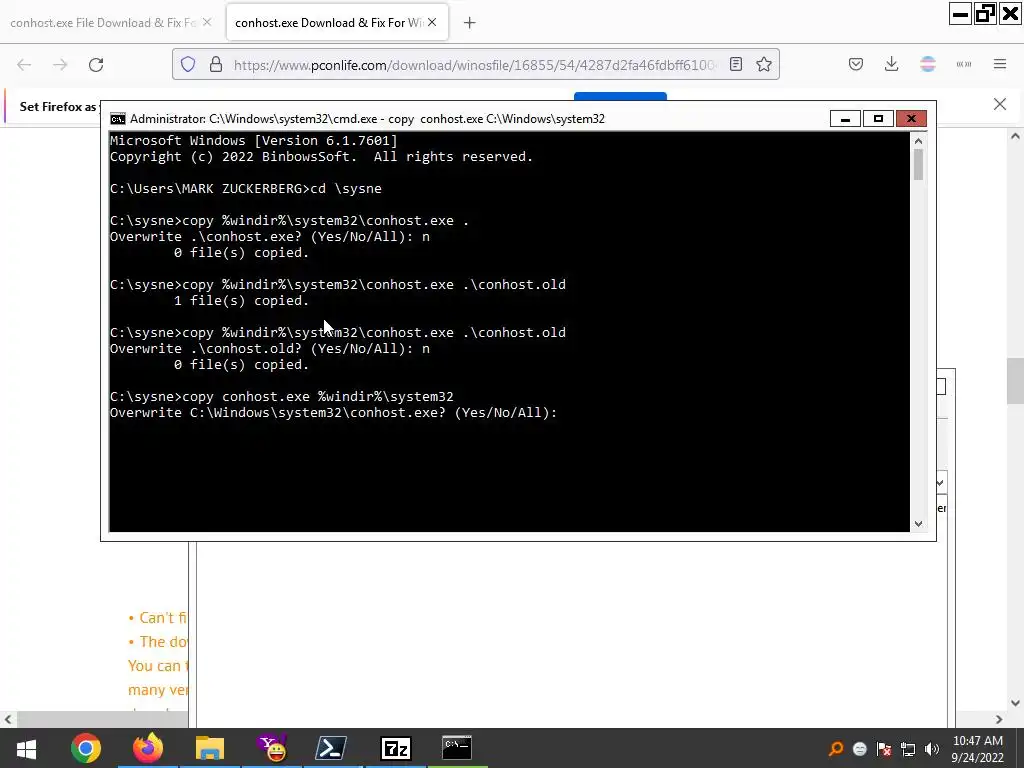The height and width of the screenshot is (768, 1024).
Task: Click 'Microsoft Windows [Version 6.1.7601]' line
Action: [x=253, y=140]
